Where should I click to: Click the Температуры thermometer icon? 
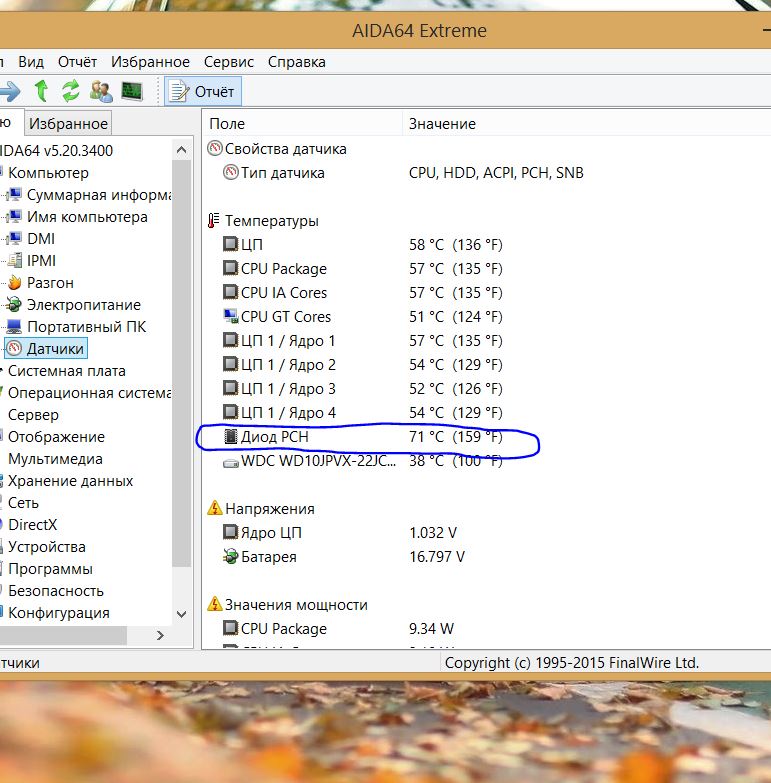(214, 220)
